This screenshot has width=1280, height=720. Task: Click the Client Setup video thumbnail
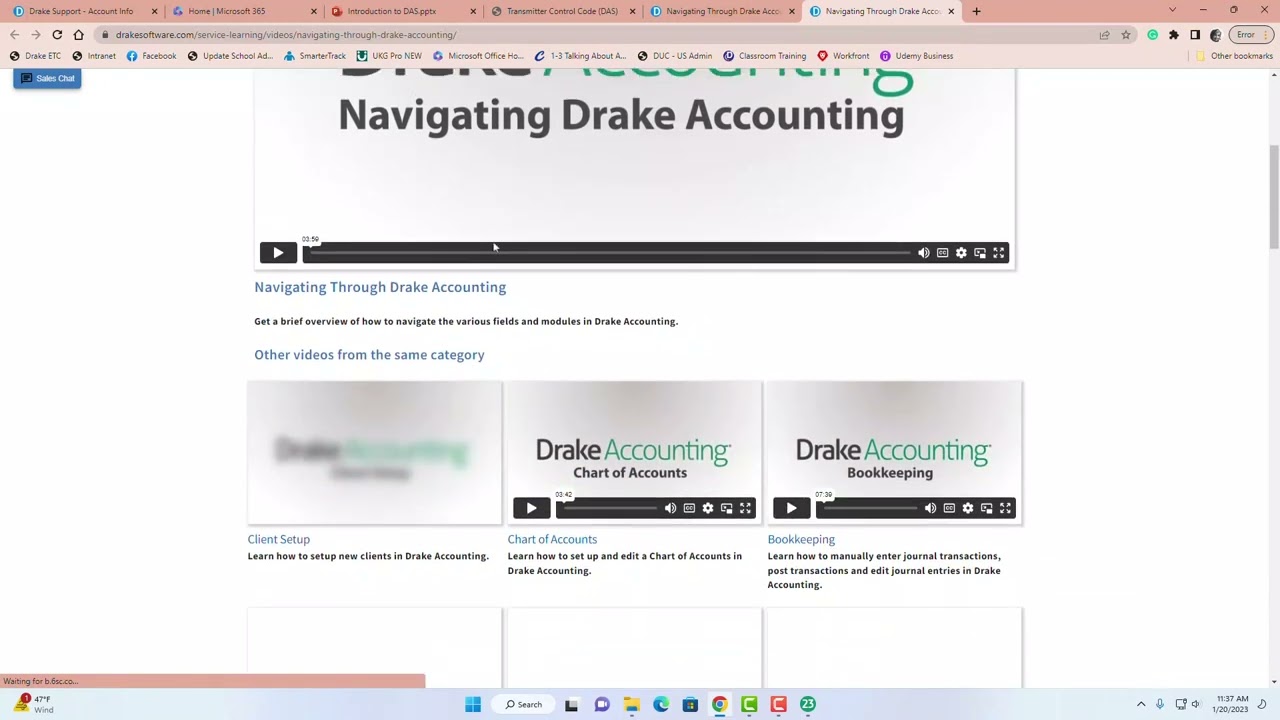click(374, 452)
